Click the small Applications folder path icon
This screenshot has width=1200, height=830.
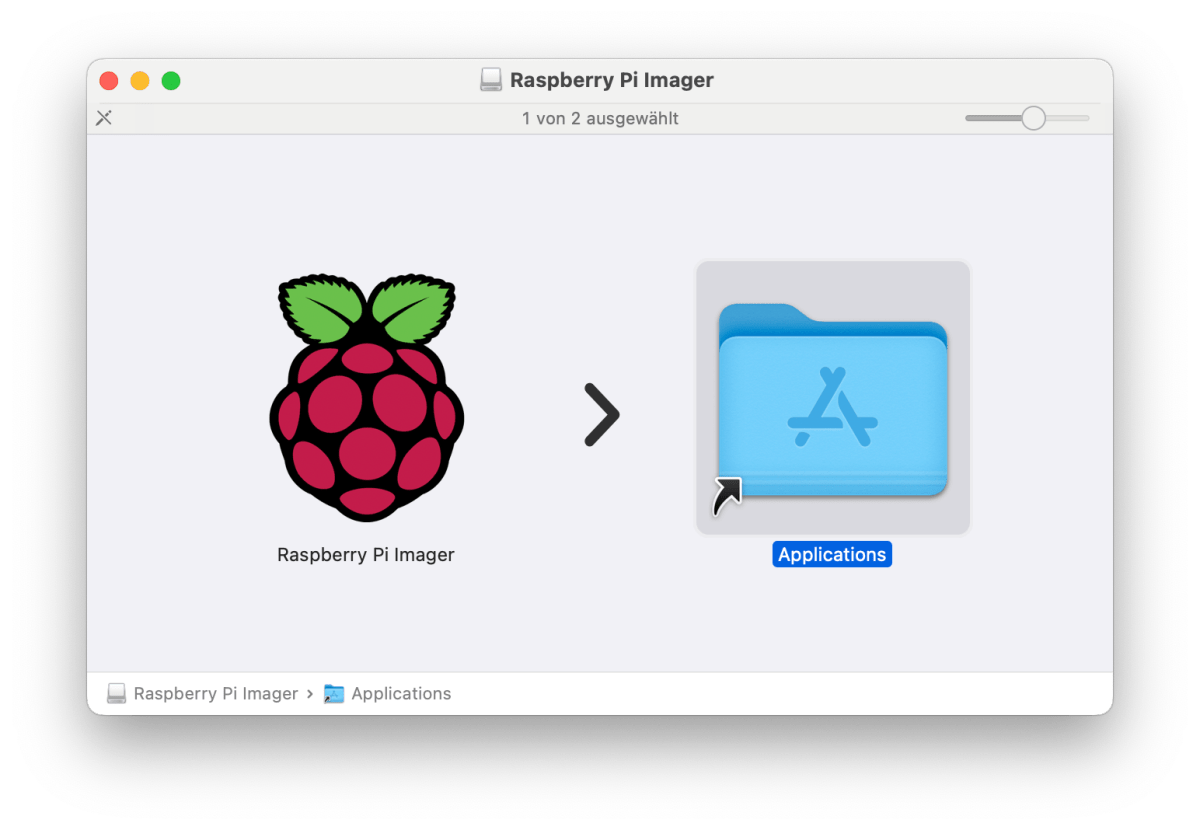tap(334, 694)
